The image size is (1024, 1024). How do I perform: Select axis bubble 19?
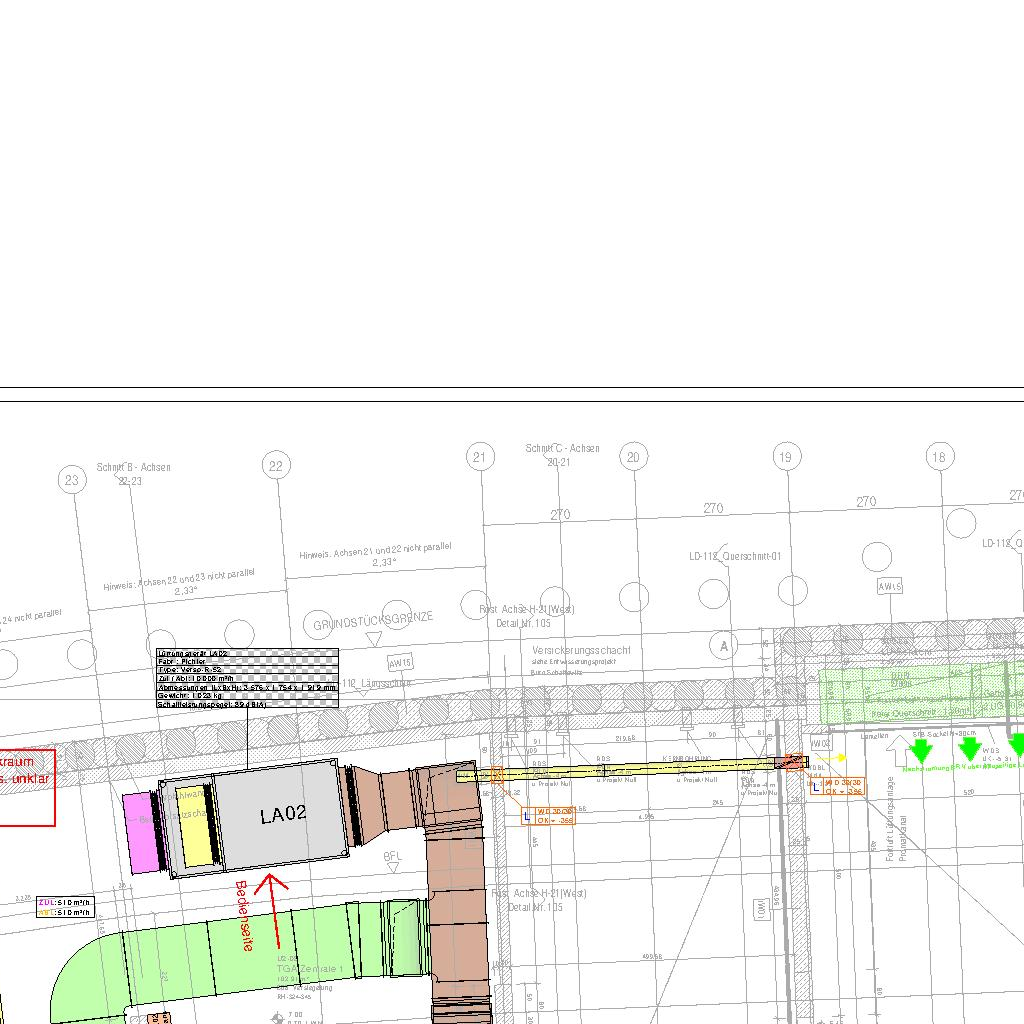click(x=786, y=456)
